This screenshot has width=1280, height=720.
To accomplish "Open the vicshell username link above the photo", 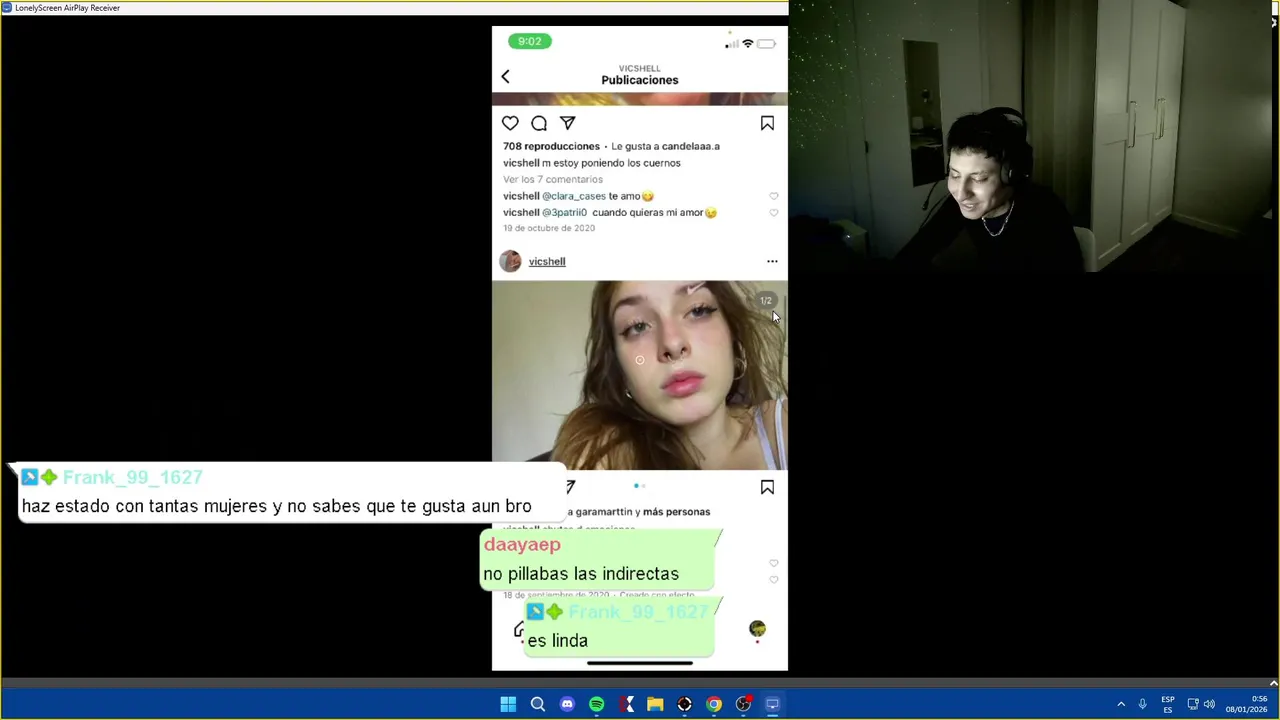I will [x=547, y=262].
